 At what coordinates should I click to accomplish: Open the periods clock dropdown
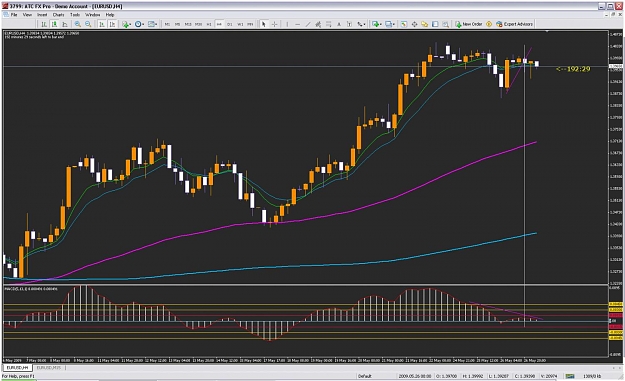(x=139, y=24)
